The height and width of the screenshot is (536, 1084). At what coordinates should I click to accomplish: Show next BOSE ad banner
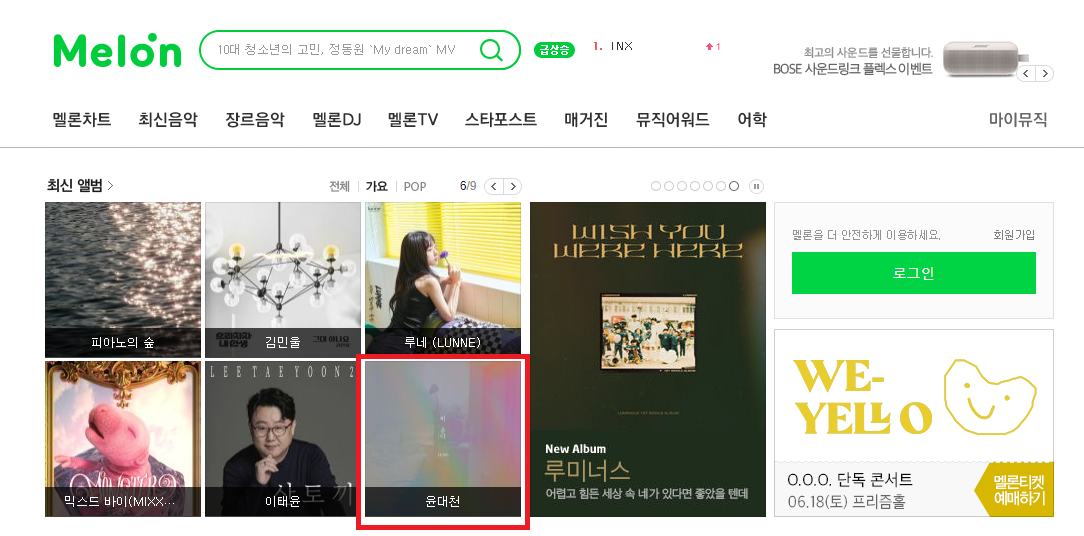pyautogui.click(x=1045, y=73)
